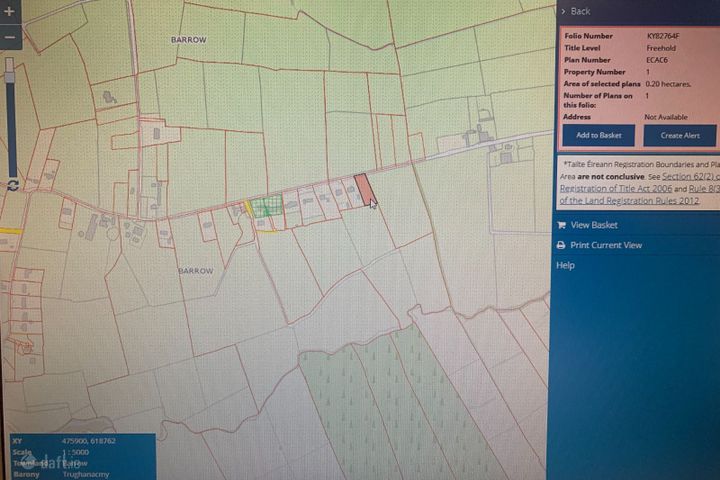
Task: Click the printer icon beside Print Current View
Action: (x=561, y=245)
